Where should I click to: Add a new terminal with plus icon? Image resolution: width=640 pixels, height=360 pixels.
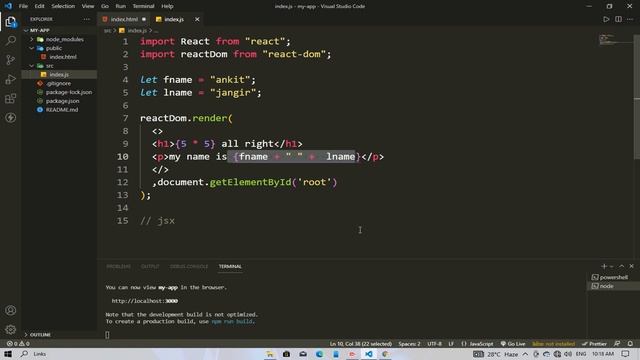(604, 266)
